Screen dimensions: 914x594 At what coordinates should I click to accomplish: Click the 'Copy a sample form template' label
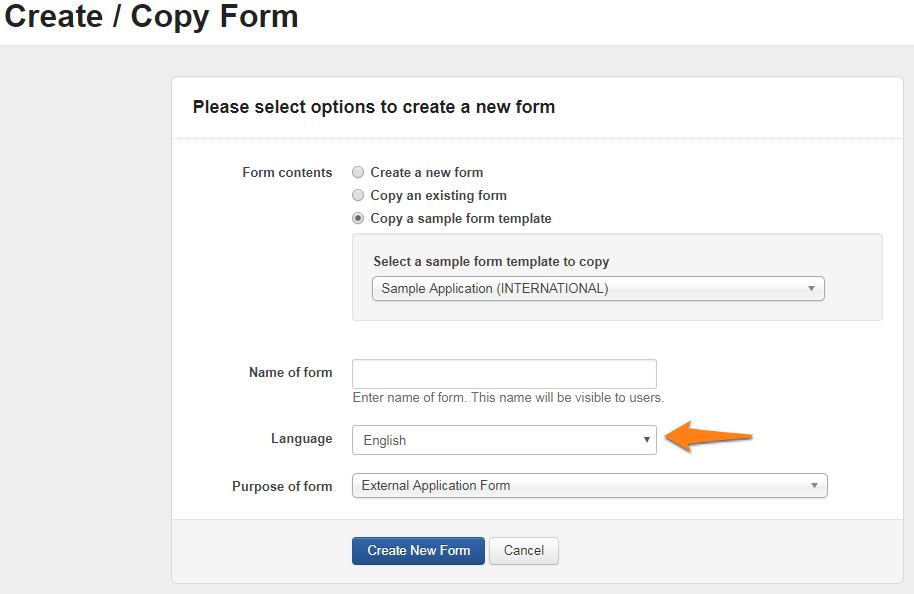[x=460, y=219]
